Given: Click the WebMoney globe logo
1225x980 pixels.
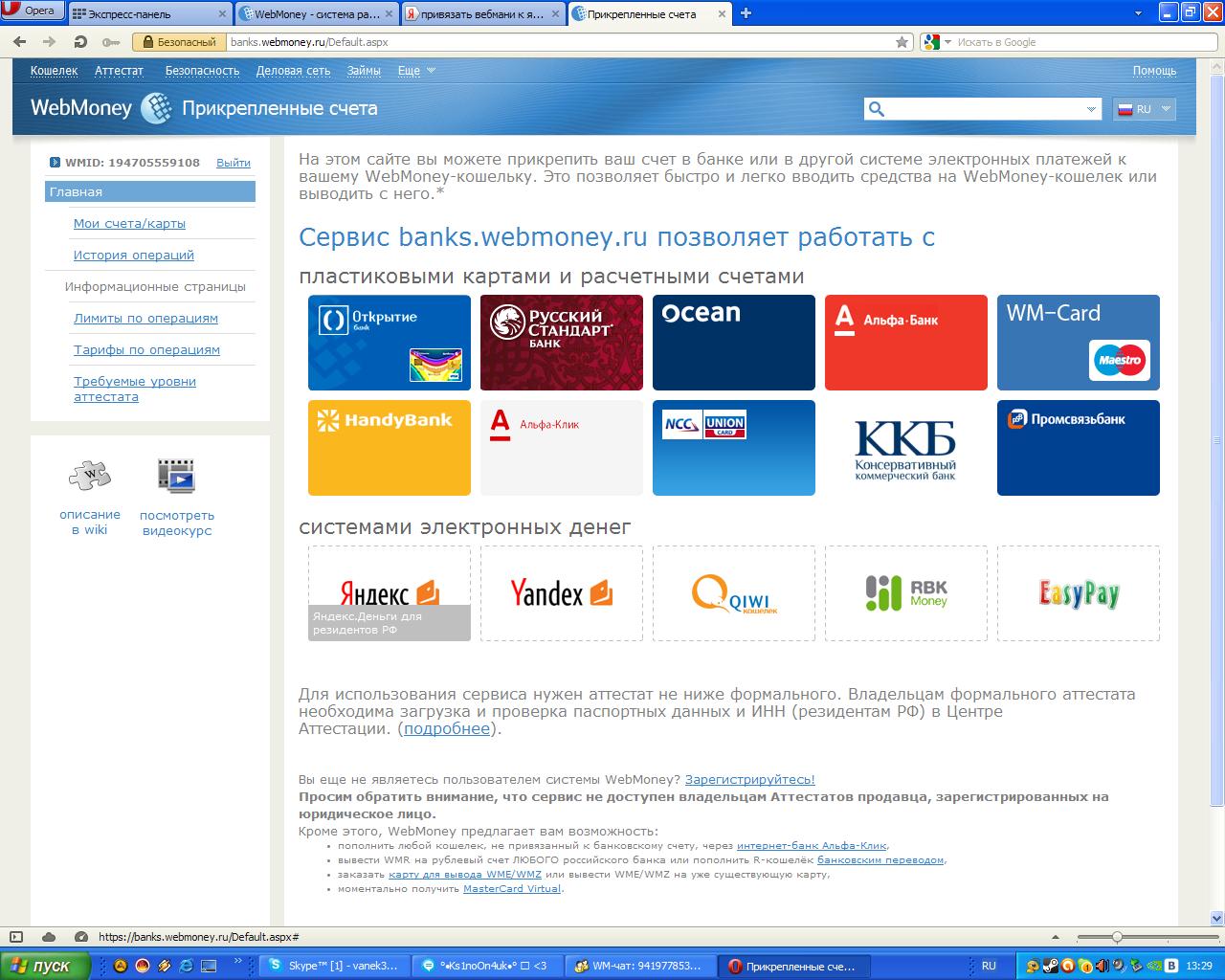Looking at the screenshot, I should click(x=157, y=108).
